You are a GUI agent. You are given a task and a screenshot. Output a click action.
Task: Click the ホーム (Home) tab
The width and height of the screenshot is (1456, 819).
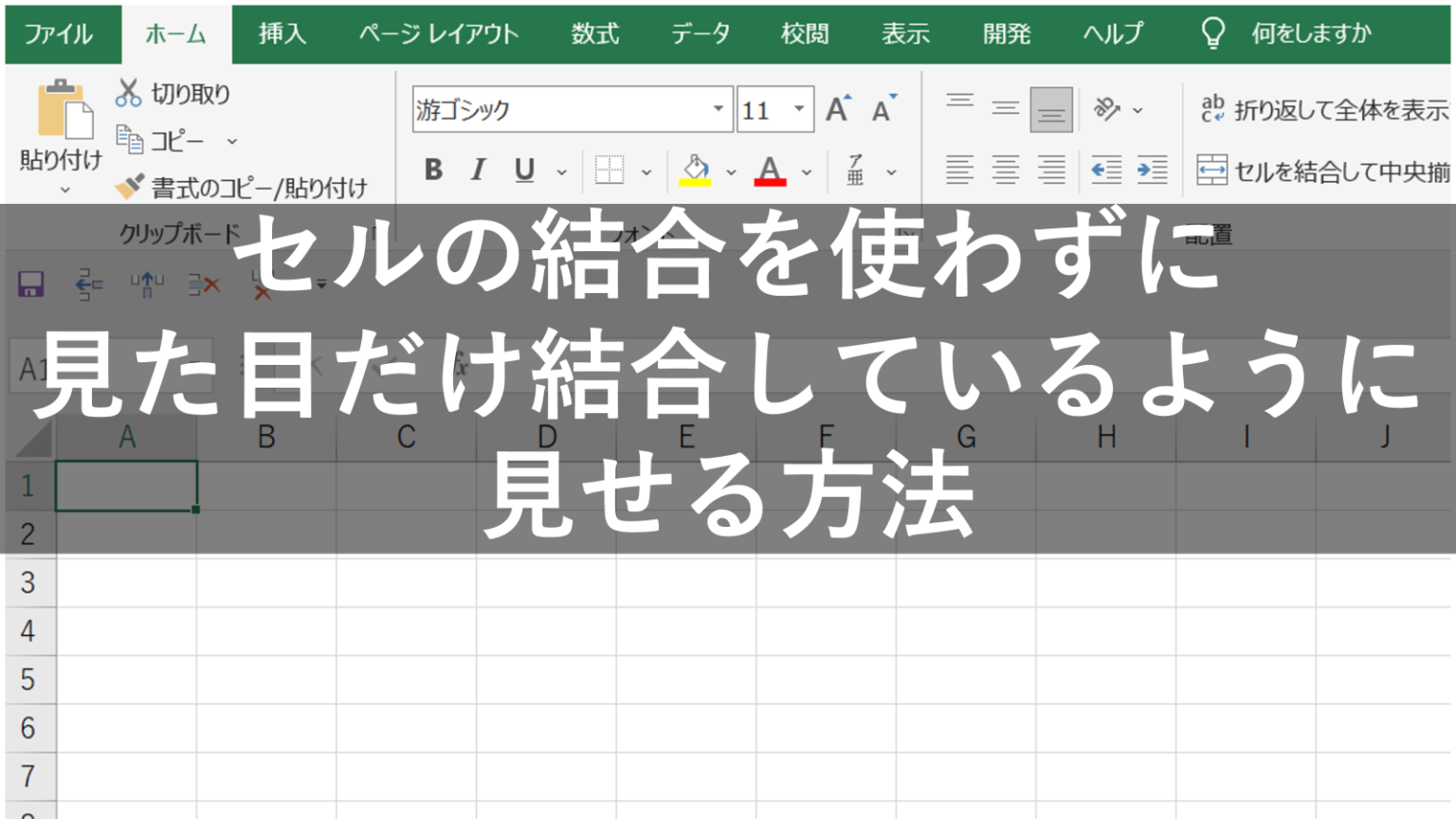(x=176, y=34)
